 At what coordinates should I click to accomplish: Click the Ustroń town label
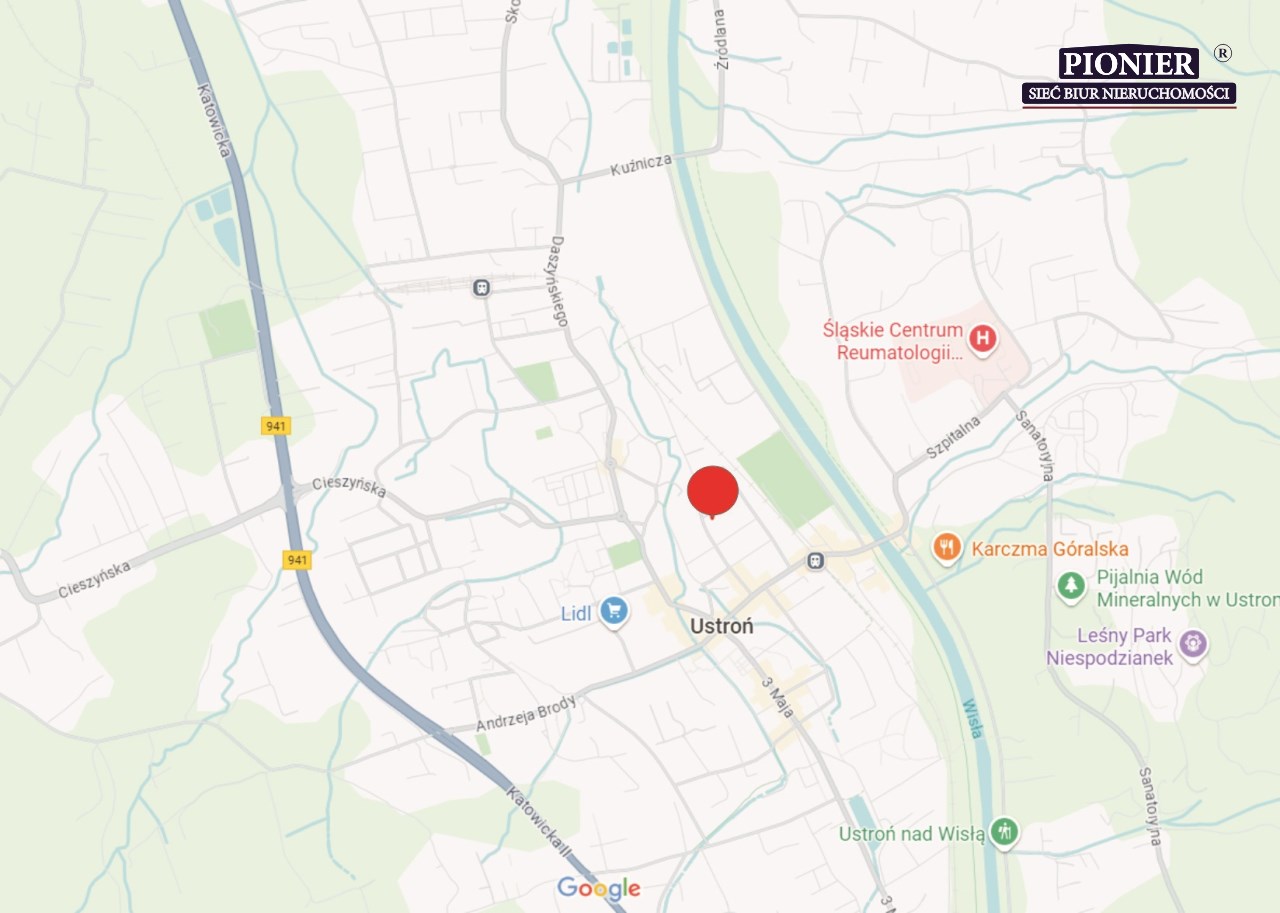click(x=722, y=627)
